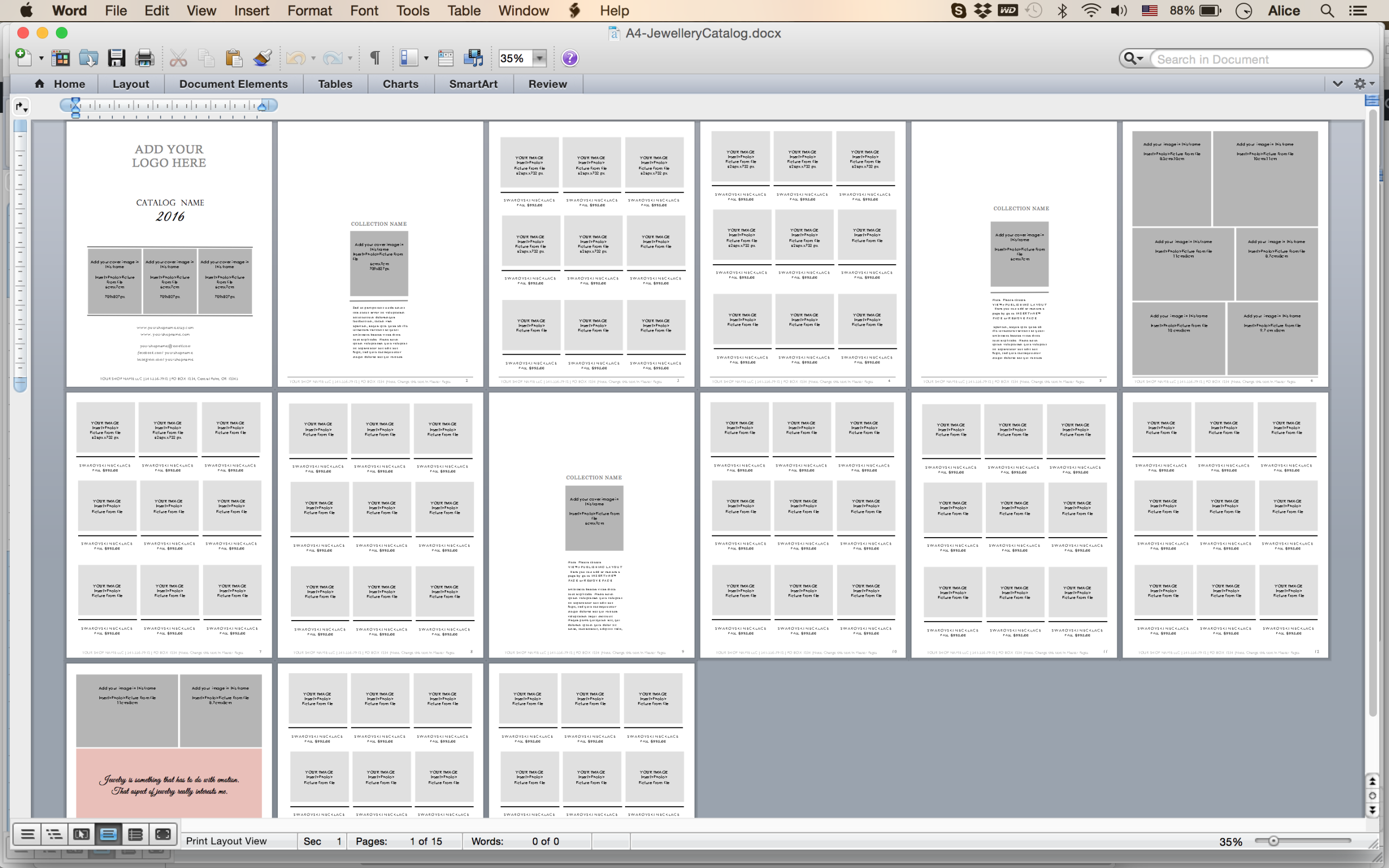The width and height of the screenshot is (1389, 868).
Task: Expand the Redo history dropdown
Action: click(x=350, y=59)
